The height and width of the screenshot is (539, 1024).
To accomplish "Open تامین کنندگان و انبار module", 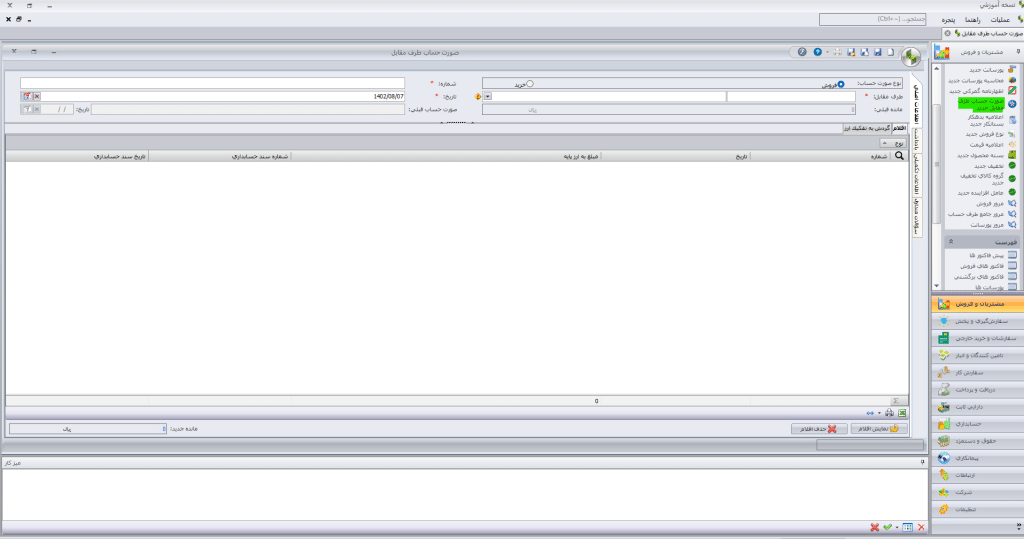I will pyautogui.click(x=978, y=355).
